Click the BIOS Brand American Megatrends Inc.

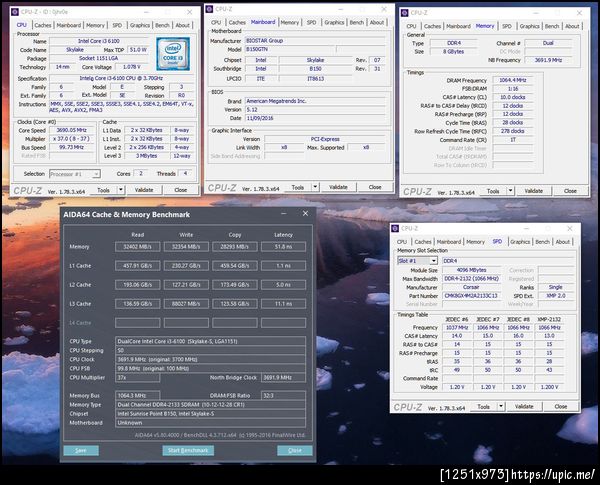coord(315,101)
